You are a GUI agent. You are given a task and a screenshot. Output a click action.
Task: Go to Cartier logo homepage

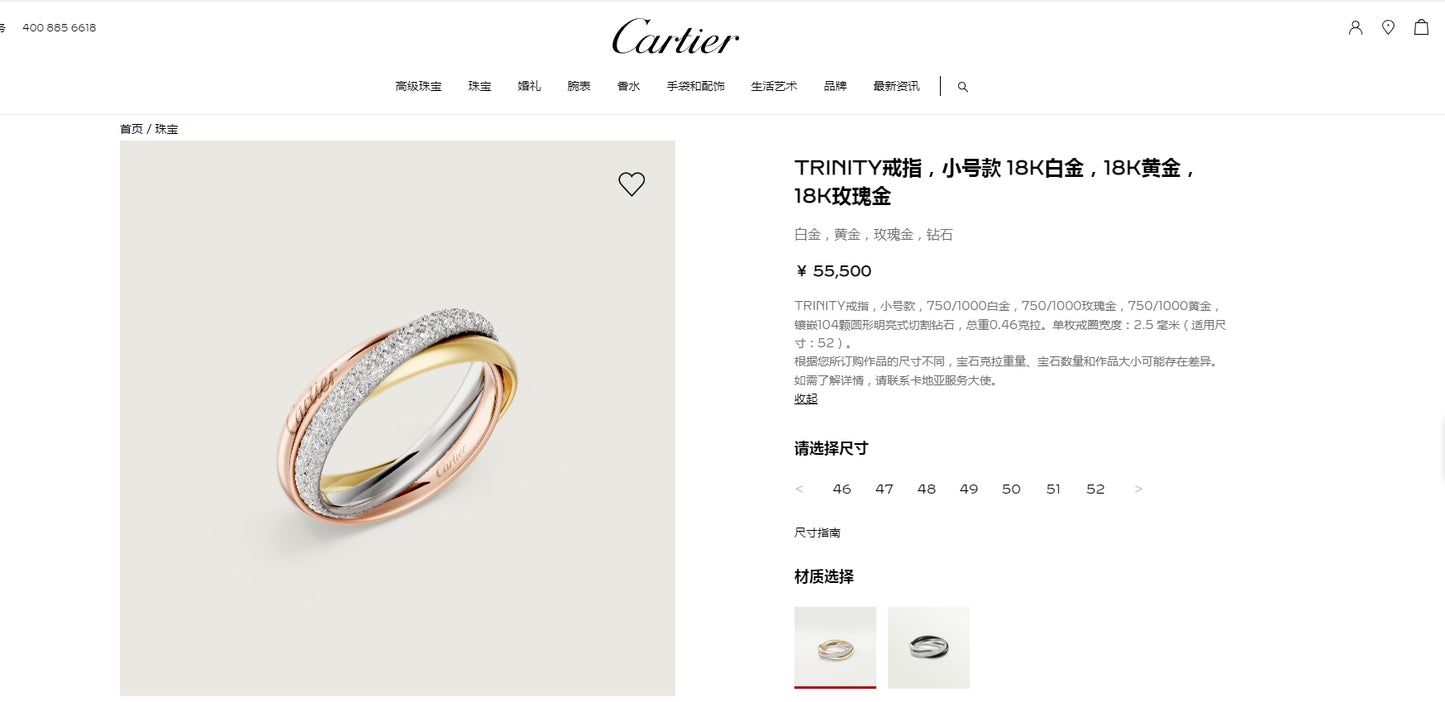point(675,38)
